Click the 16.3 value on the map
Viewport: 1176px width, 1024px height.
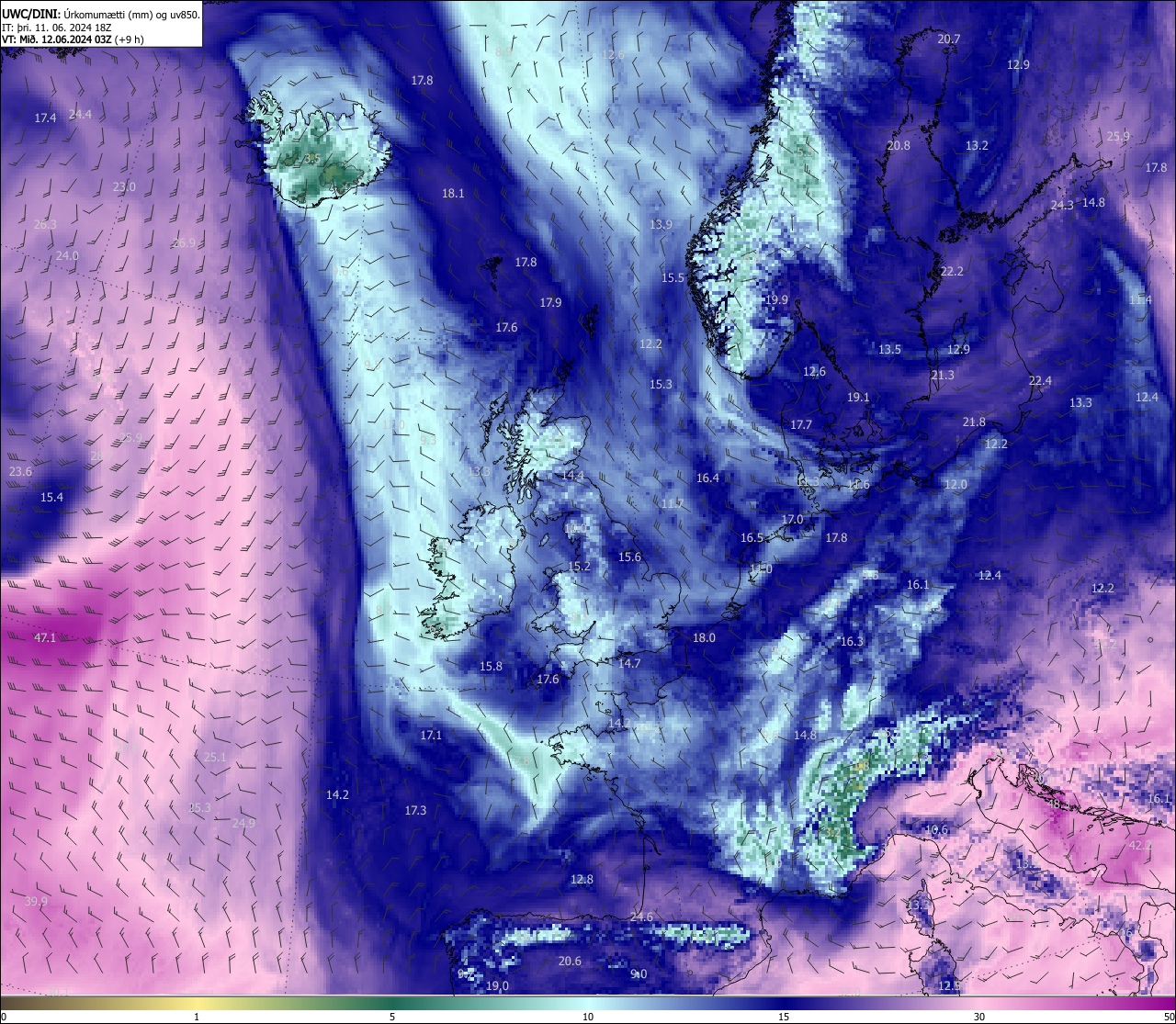tap(852, 641)
